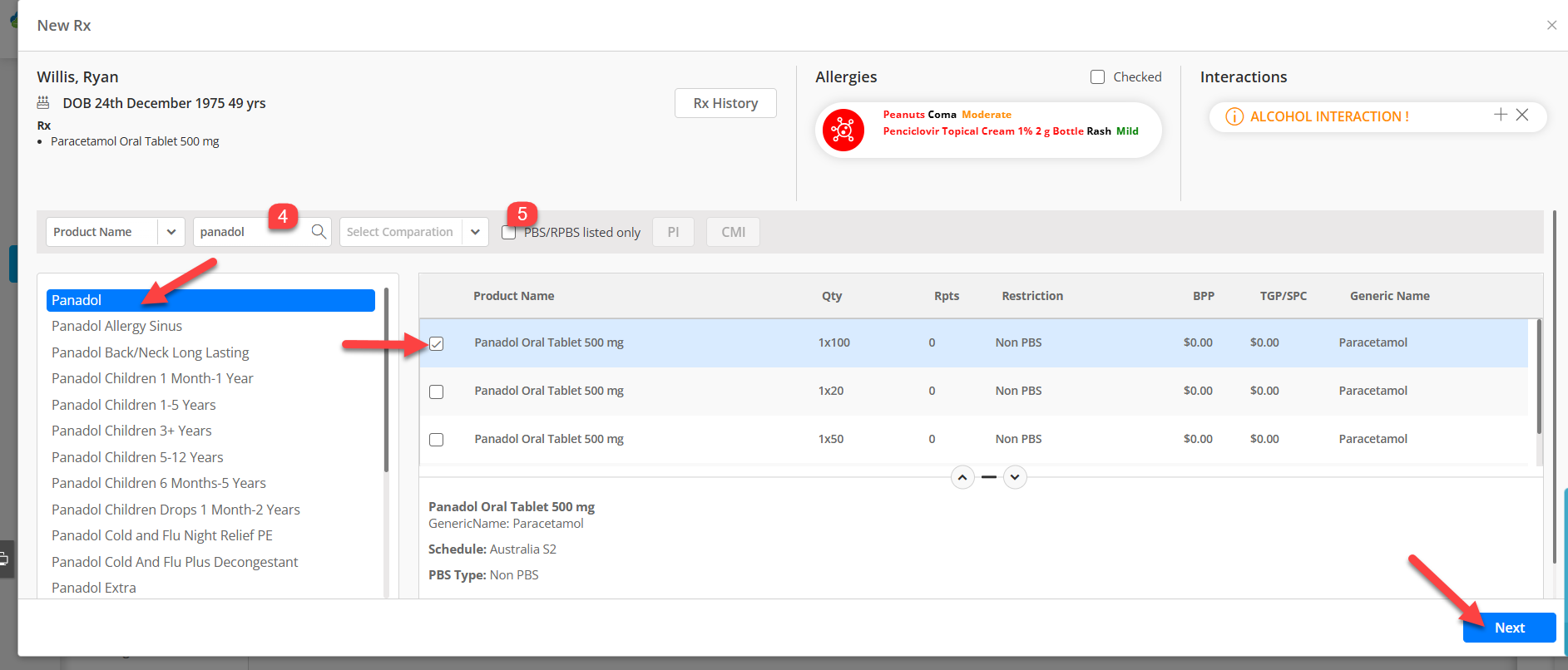Click the product table vertical scrollbar
The width and height of the screenshot is (1568, 670).
(1539, 377)
